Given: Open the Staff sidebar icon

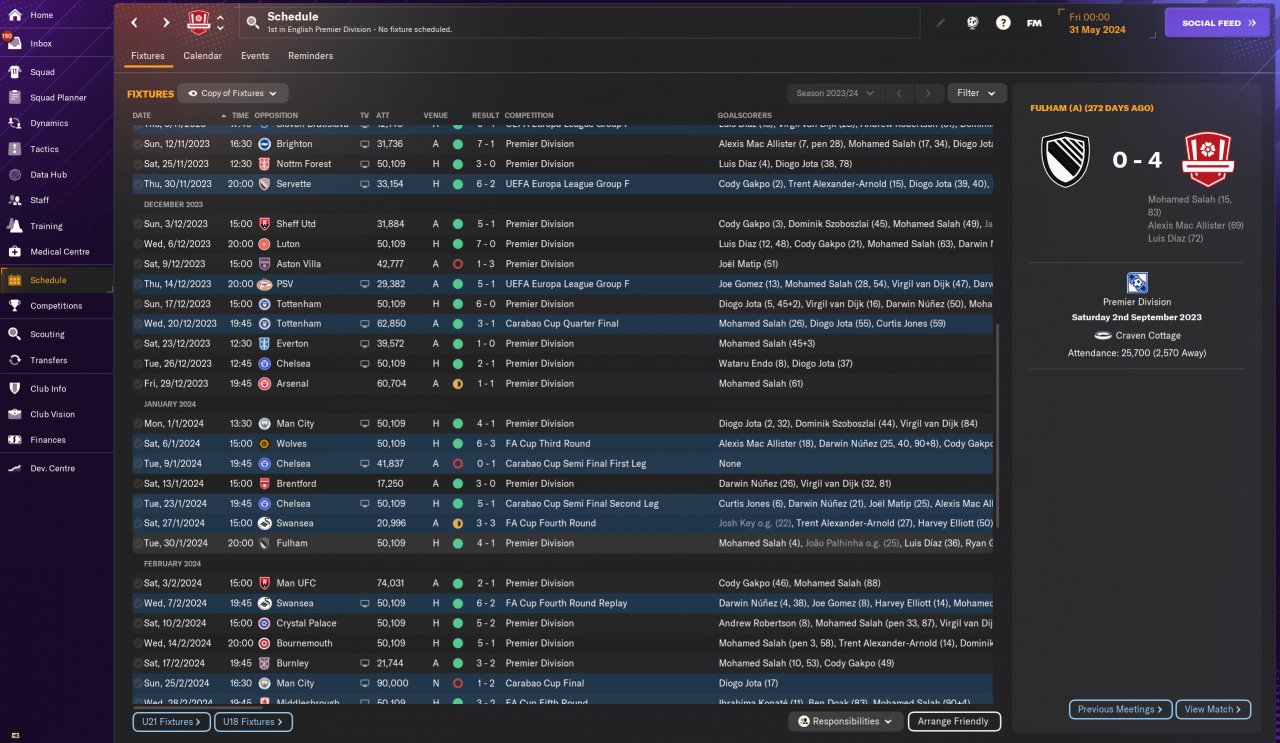Looking at the screenshot, I should click(14, 200).
